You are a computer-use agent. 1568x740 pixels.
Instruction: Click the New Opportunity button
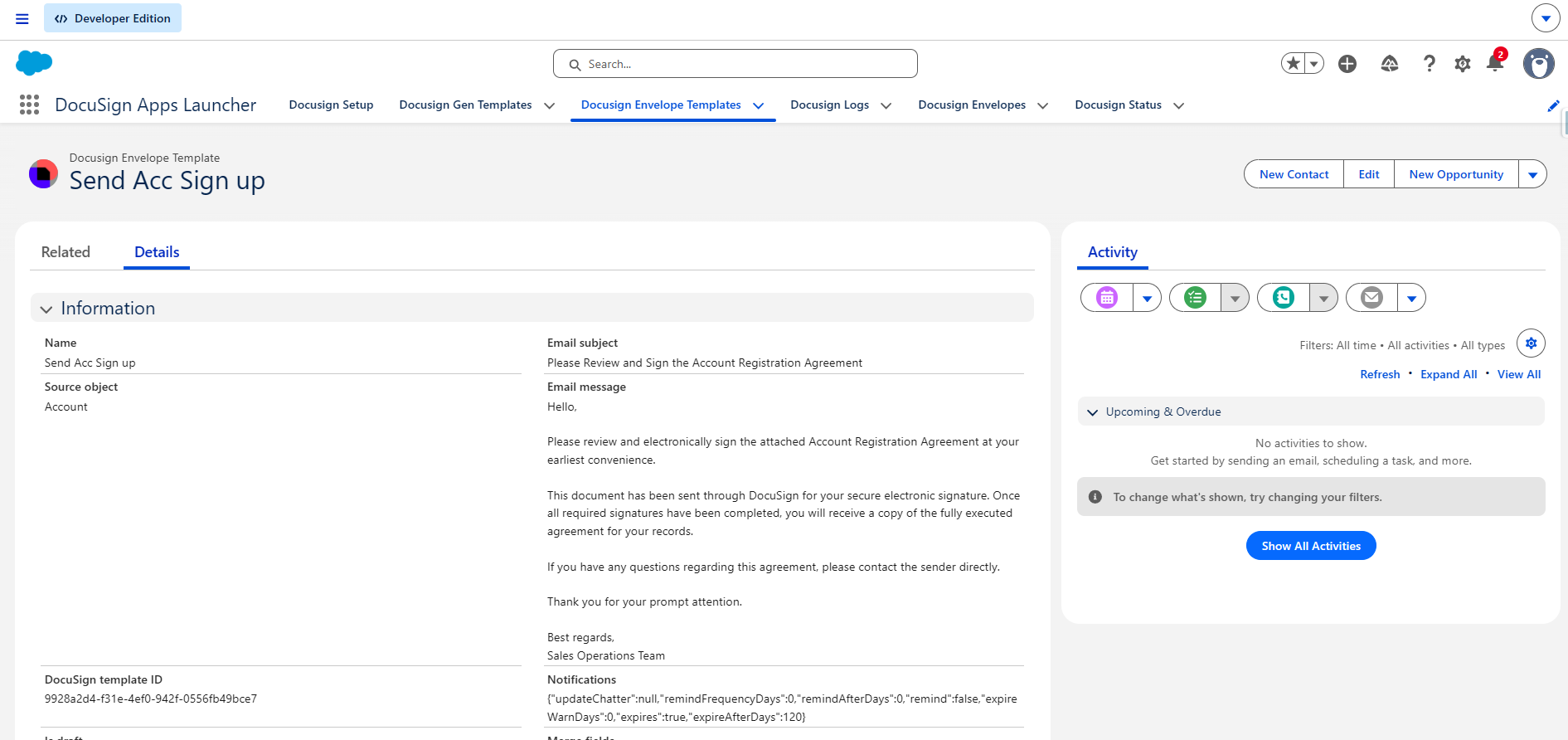(1456, 174)
